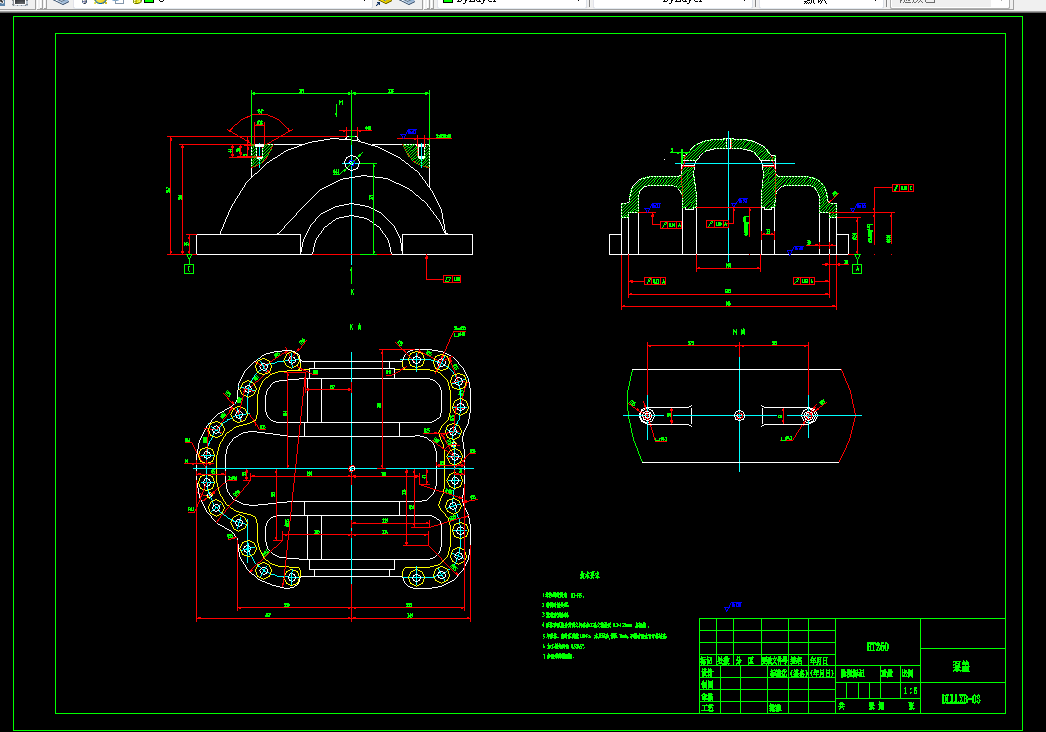1046x732 pixels.
Task: Click the red tolerance frame below front view base
Action: (x=452, y=279)
